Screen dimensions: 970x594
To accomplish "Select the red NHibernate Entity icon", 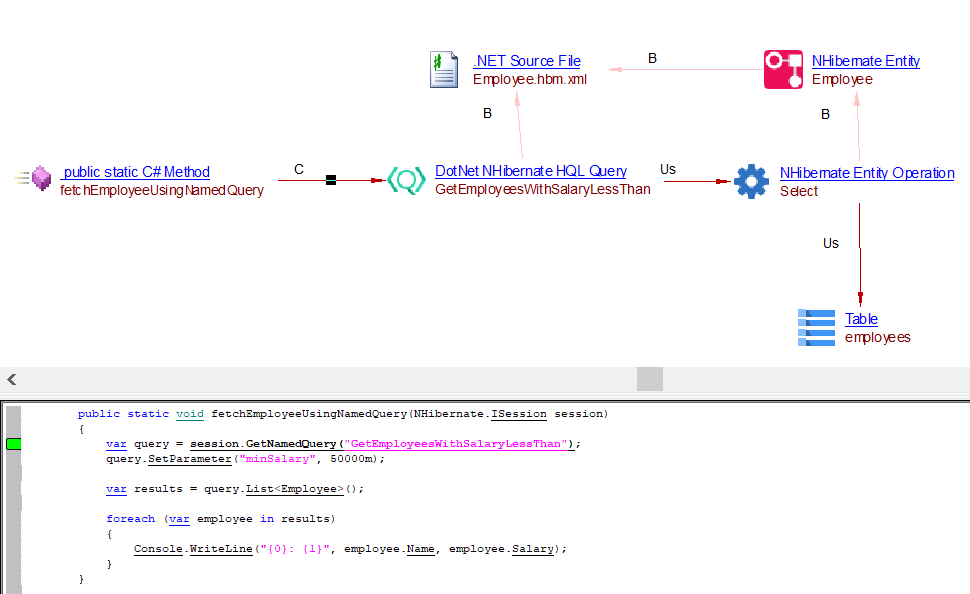I will pyautogui.click(x=783, y=70).
